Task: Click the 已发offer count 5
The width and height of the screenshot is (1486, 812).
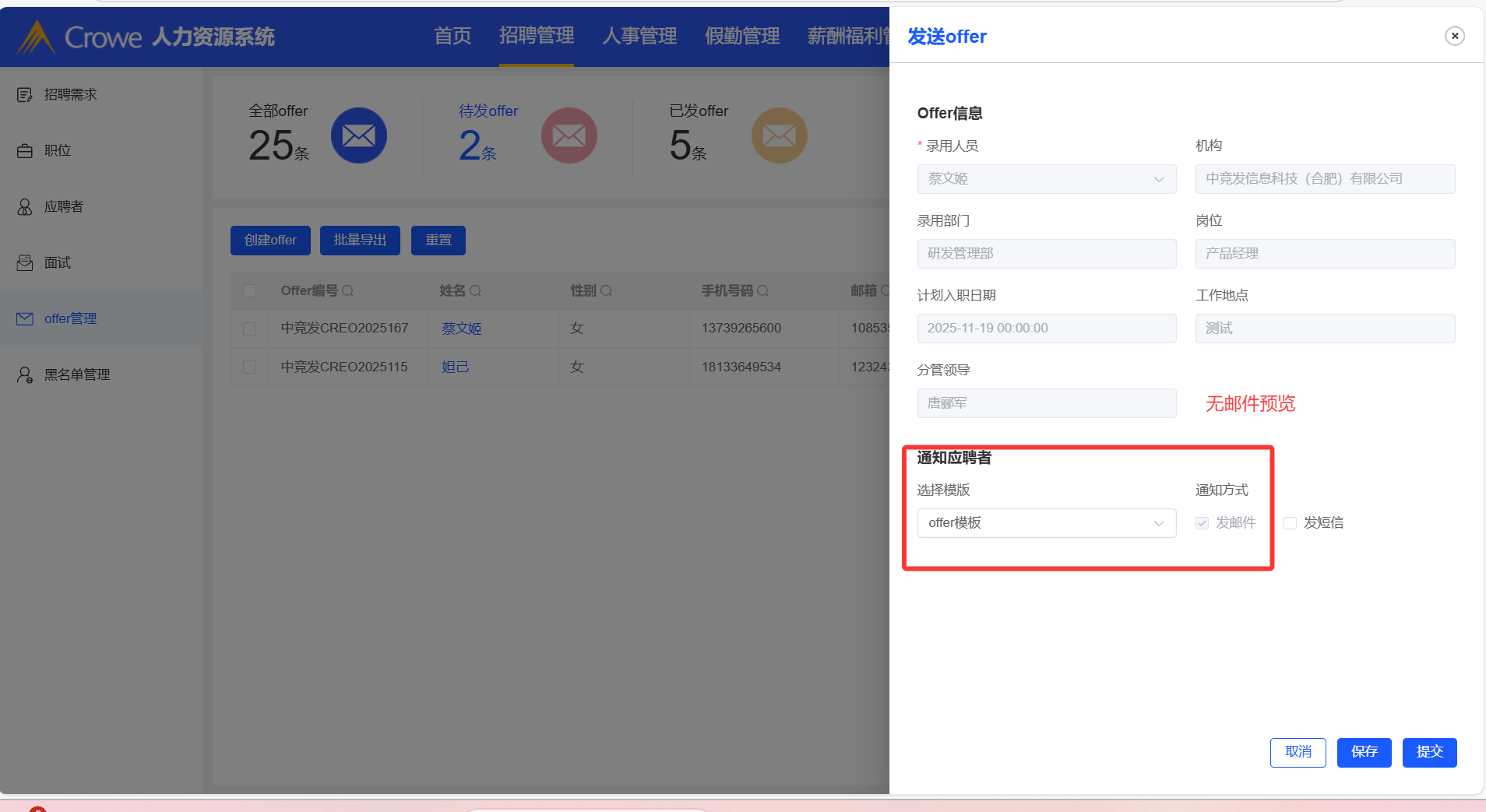Action: pos(680,146)
